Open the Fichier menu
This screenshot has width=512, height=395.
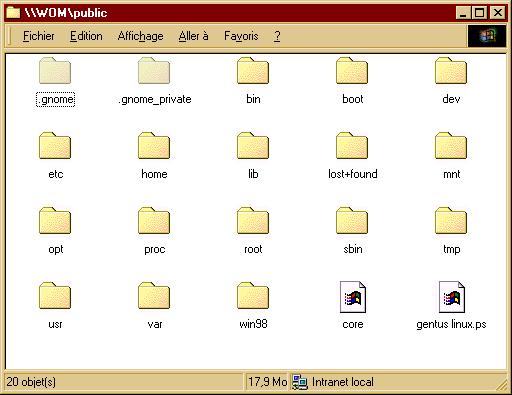click(39, 36)
